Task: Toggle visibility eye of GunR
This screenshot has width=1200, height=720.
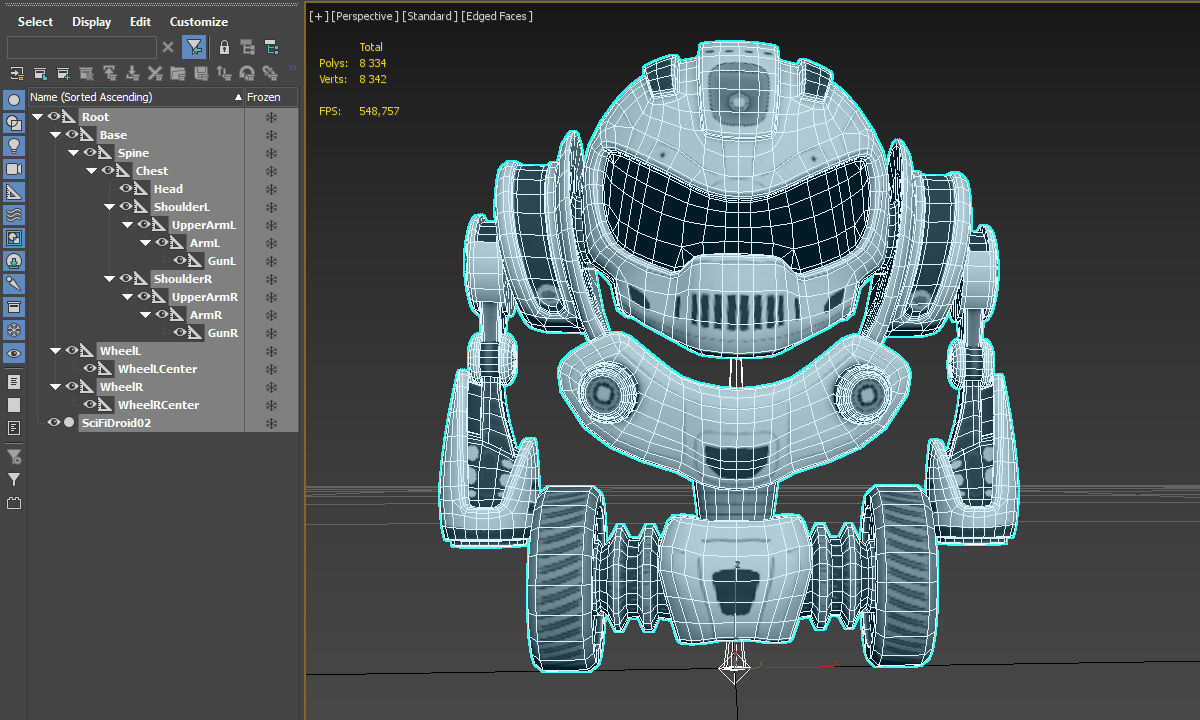Action: coord(180,333)
